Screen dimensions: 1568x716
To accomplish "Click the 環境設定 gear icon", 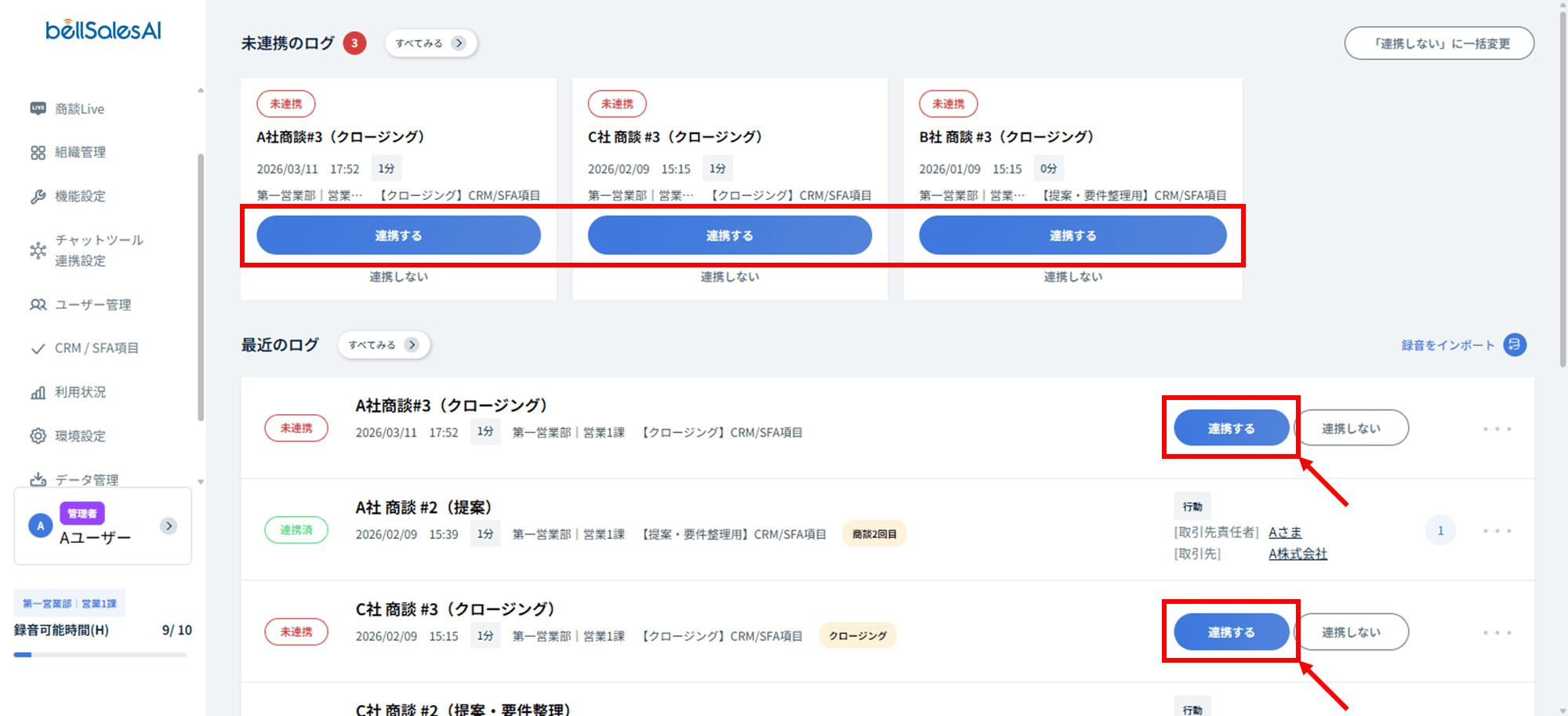I will 38,436.
